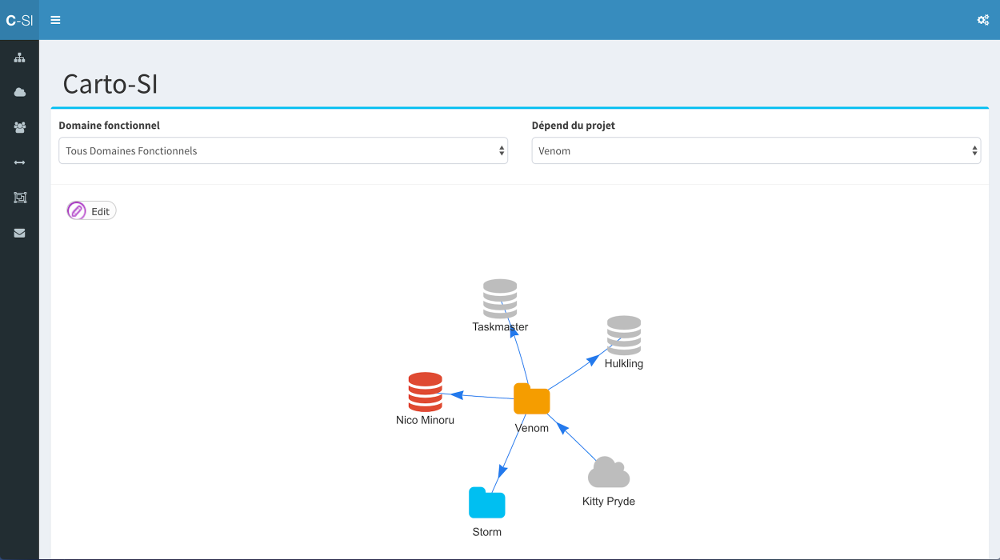Viewport: 1000px width, 560px height.
Task: Click the Taskmaster database node
Action: tap(500, 299)
